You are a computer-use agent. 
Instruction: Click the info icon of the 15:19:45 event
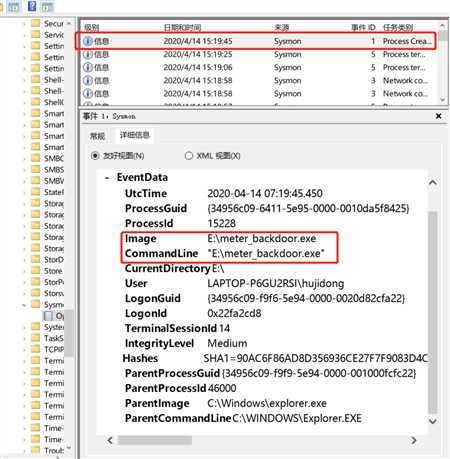(x=88, y=41)
